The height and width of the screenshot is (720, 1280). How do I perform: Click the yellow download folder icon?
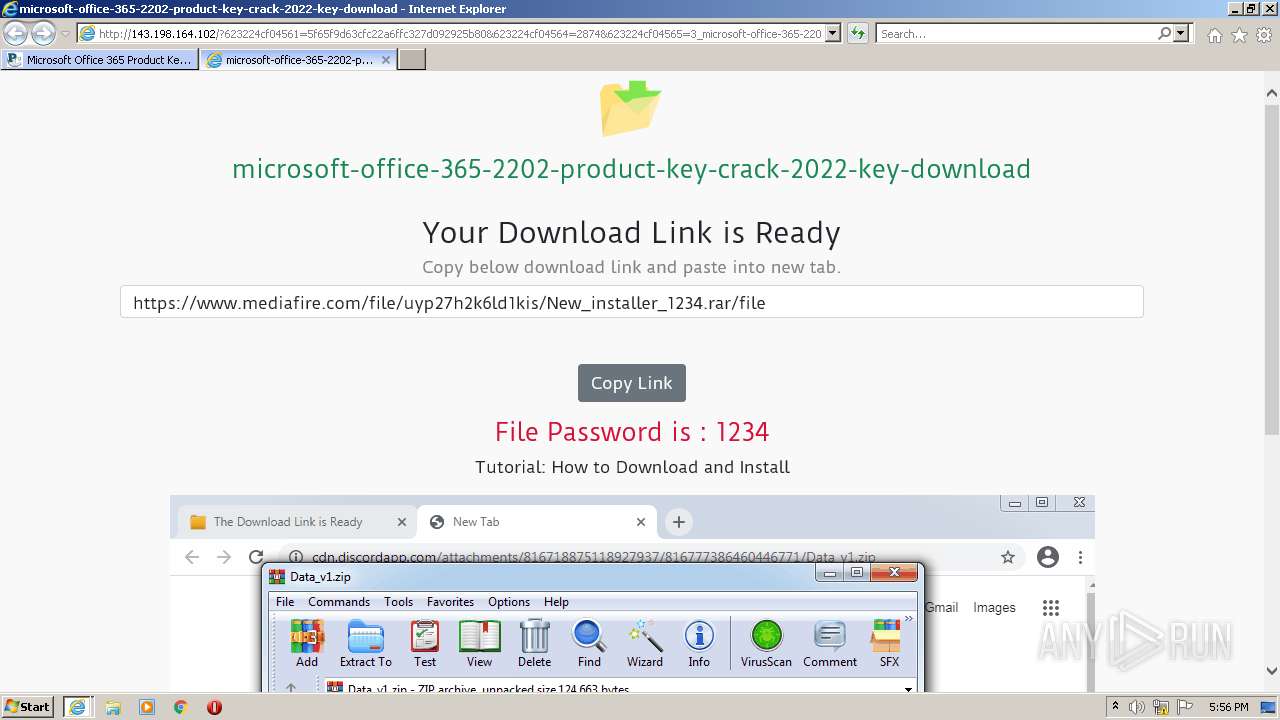click(x=631, y=108)
